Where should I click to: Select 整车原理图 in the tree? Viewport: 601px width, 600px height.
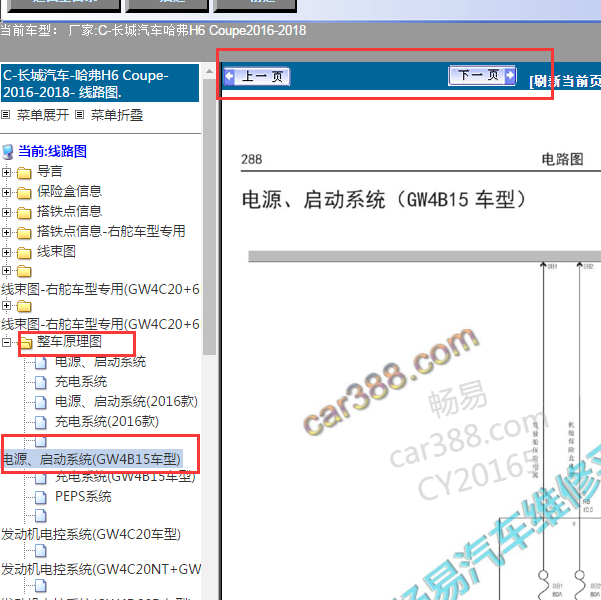[69, 341]
